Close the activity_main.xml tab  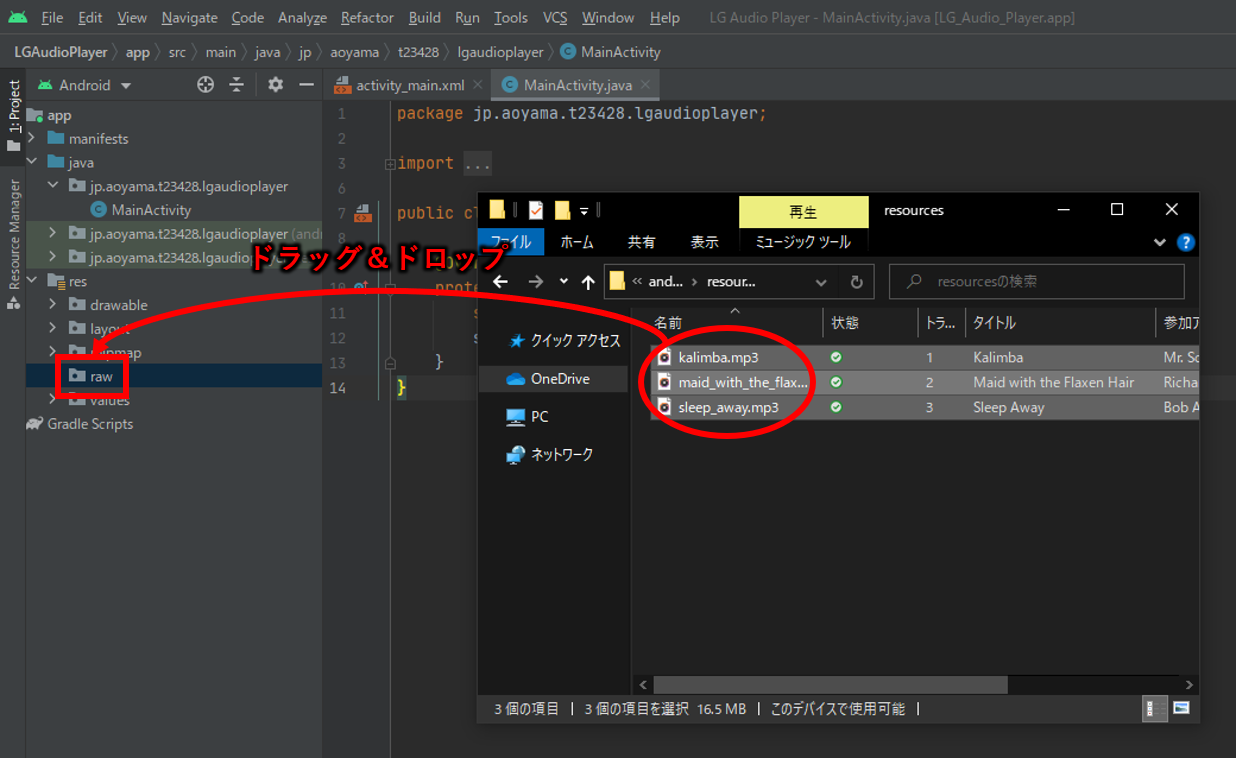(x=478, y=85)
